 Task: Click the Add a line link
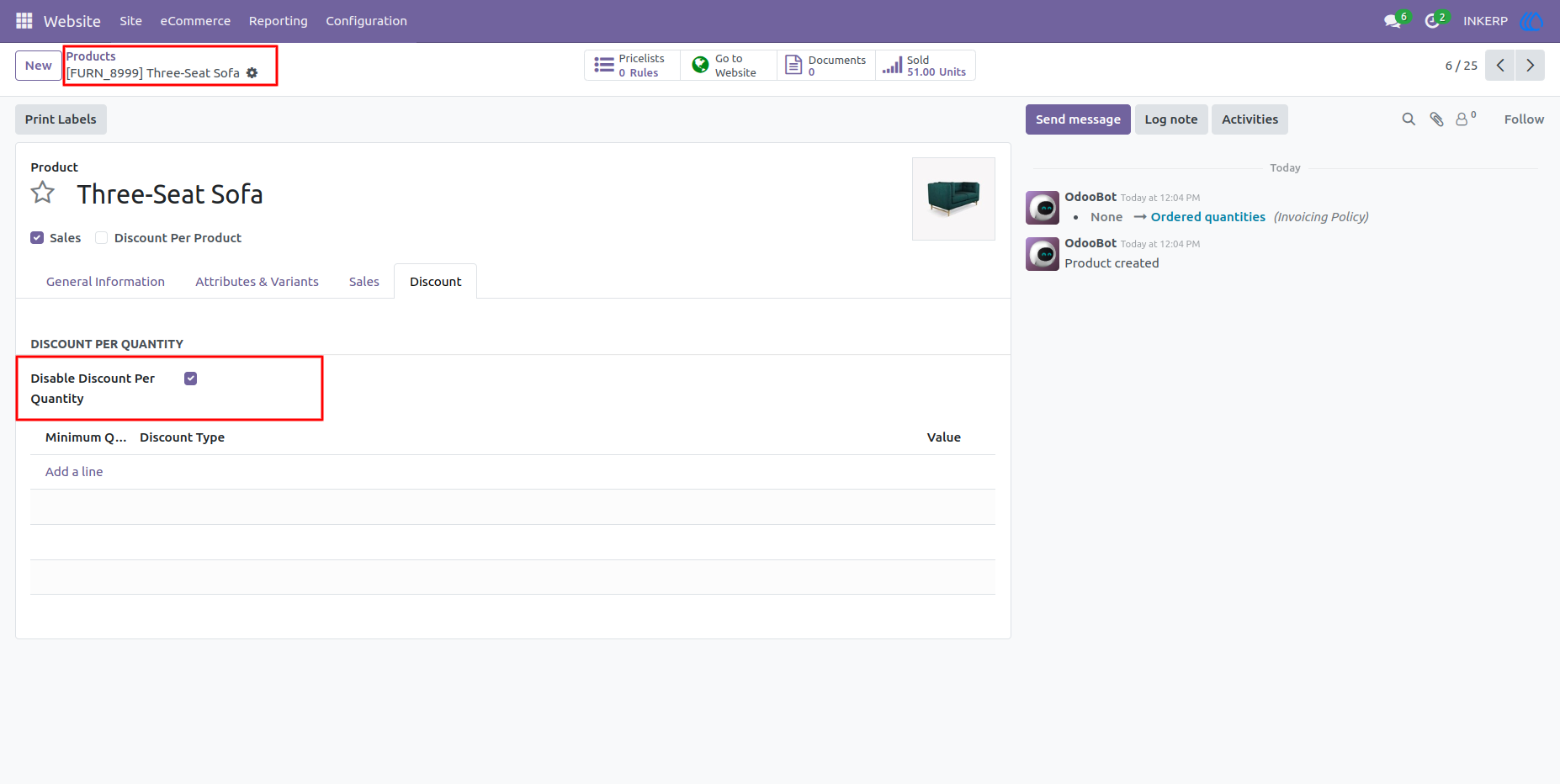(x=74, y=472)
